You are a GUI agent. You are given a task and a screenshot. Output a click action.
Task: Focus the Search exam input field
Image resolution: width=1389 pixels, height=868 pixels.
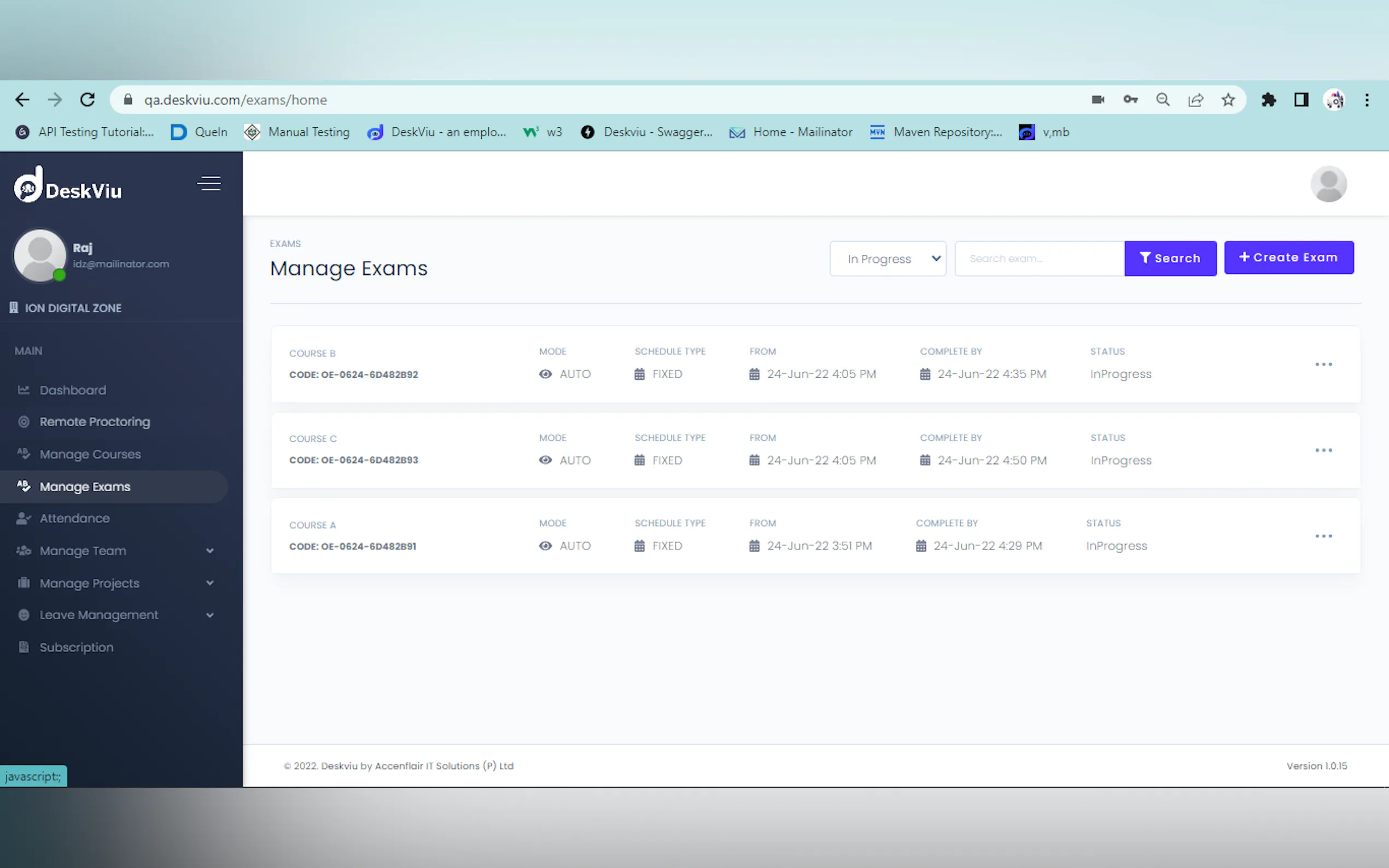pyautogui.click(x=1038, y=259)
